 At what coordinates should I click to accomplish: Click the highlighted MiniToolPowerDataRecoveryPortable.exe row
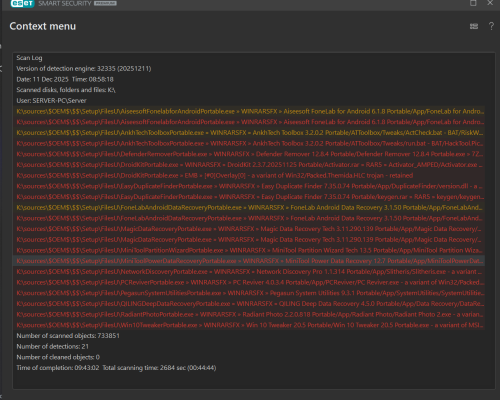(x=250, y=261)
